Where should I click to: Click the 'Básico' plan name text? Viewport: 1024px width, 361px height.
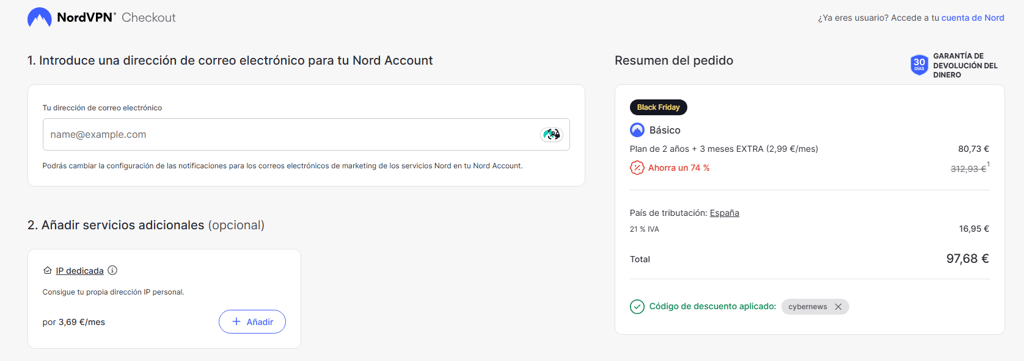(x=665, y=130)
